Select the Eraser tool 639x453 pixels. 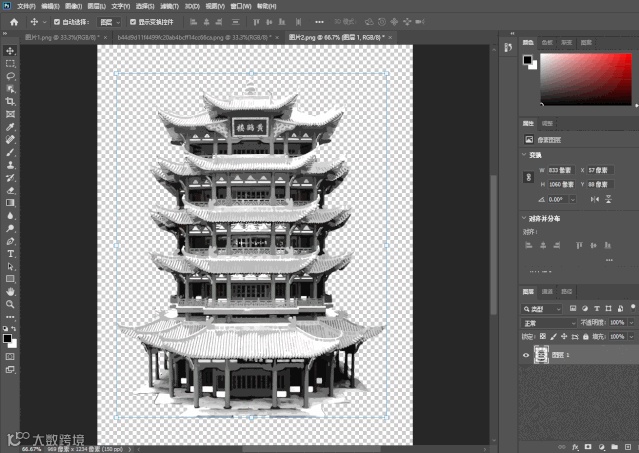pos(10,190)
